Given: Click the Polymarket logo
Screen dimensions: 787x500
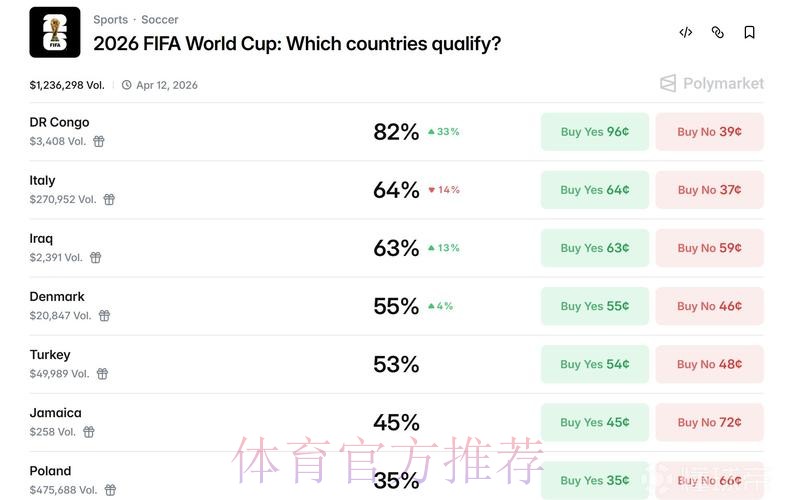Looking at the screenshot, I should coord(712,84).
